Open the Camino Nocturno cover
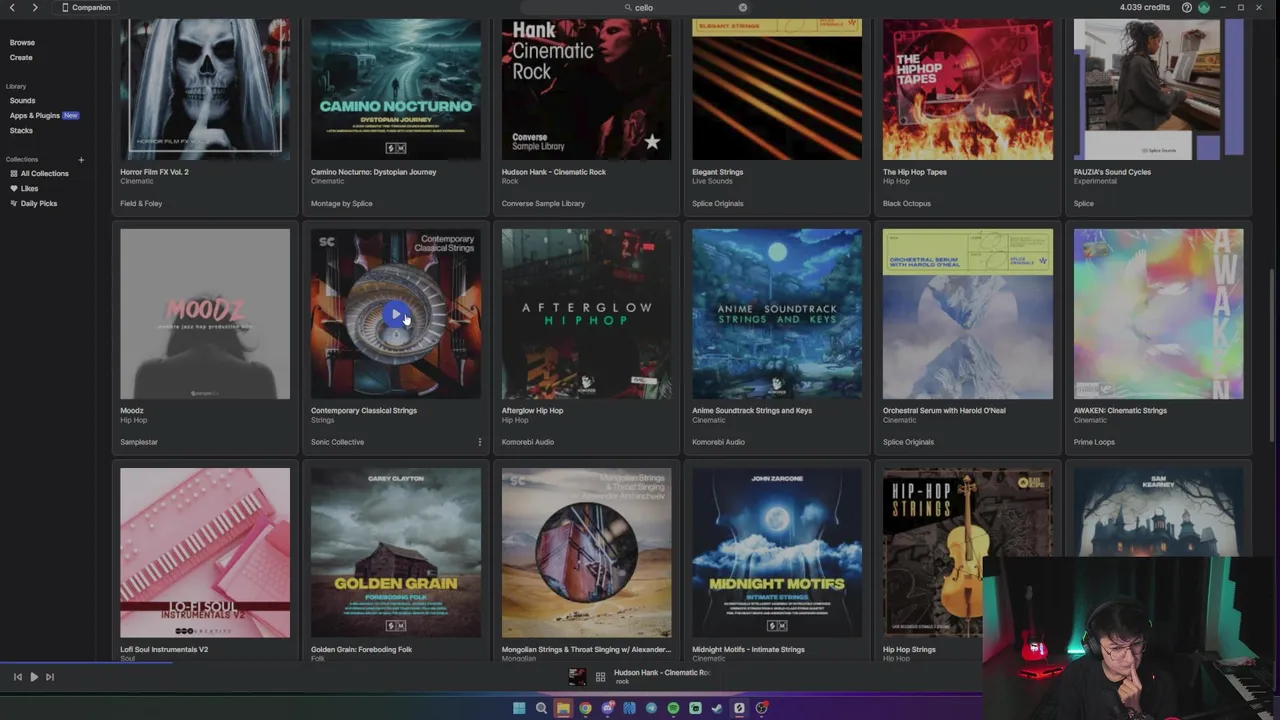 pos(396,90)
